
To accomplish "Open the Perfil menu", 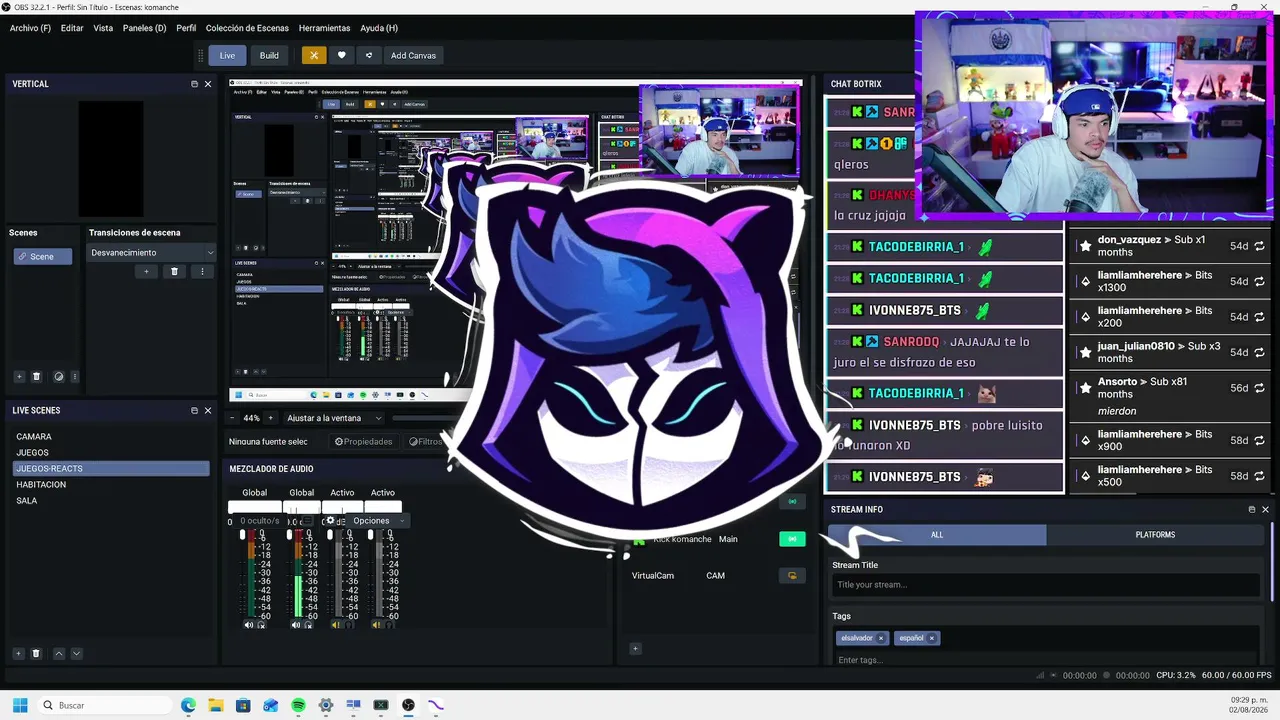I will pos(186,28).
